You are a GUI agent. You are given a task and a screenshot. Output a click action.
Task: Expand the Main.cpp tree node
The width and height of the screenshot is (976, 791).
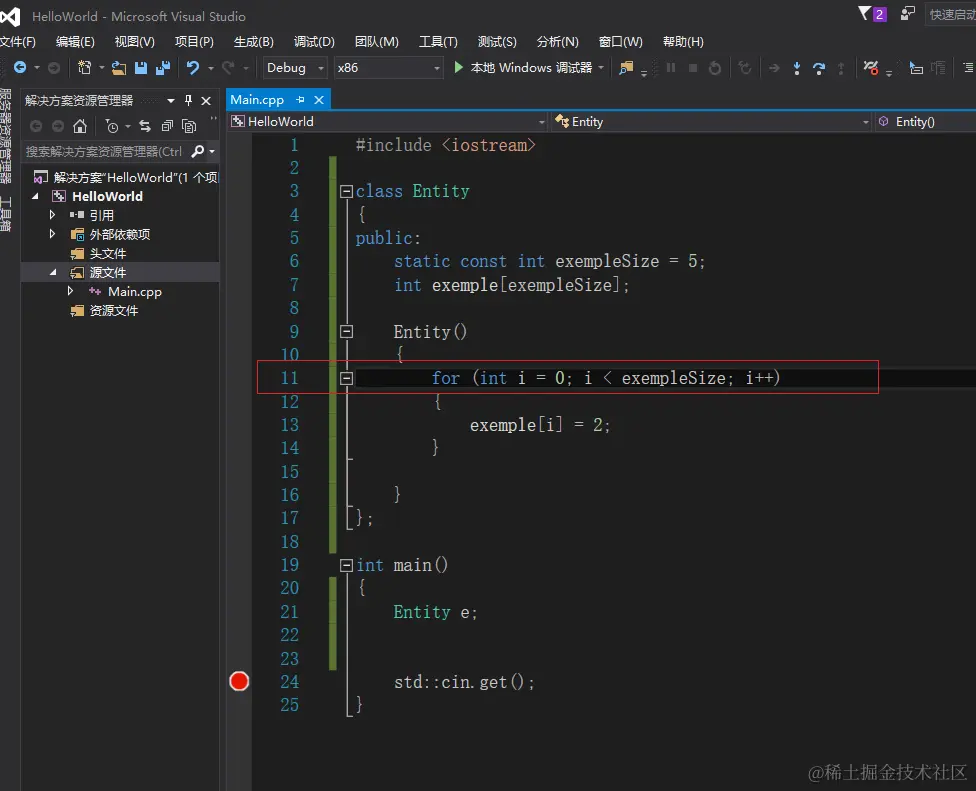(x=70, y=291)
